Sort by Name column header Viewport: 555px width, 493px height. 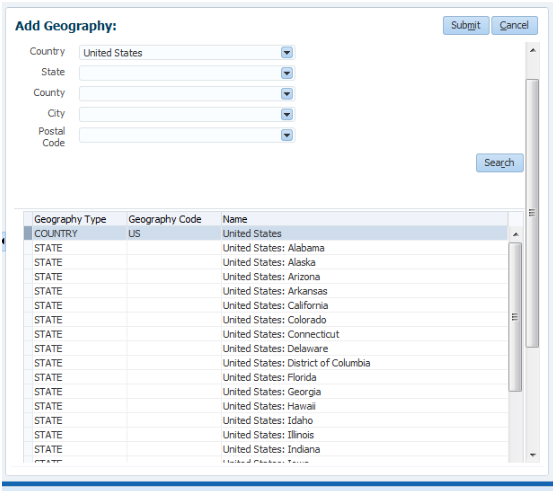click(x=365, y=219)
